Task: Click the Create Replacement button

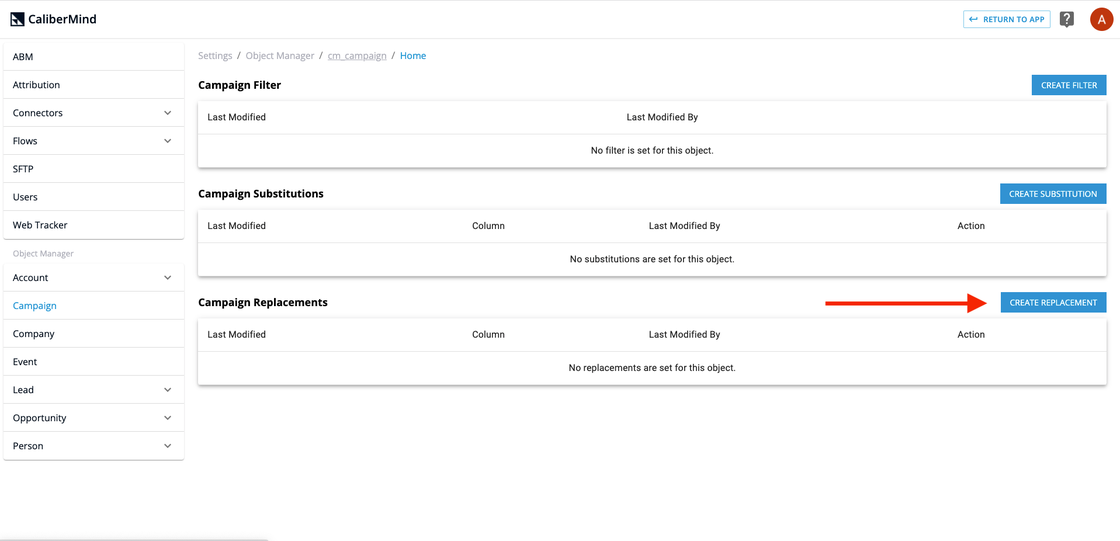Action: [x=1053, y=302]
